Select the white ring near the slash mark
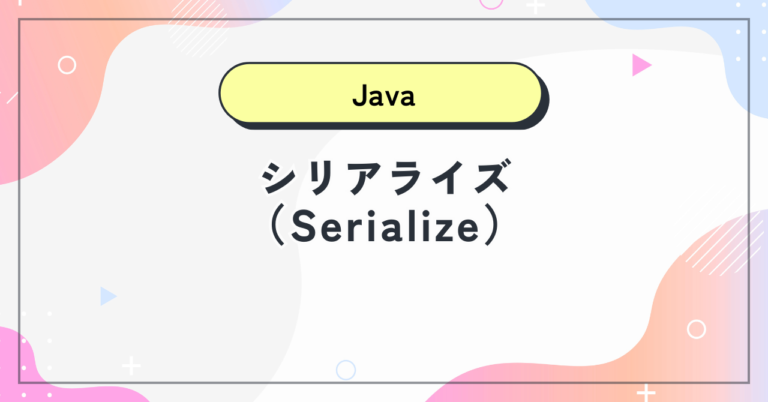 tap(67, 65)
